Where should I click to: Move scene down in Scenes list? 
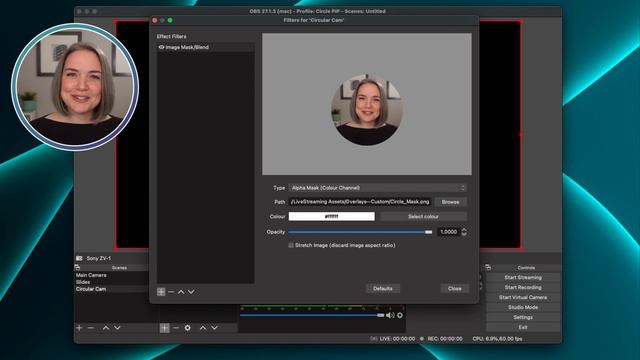117,328
